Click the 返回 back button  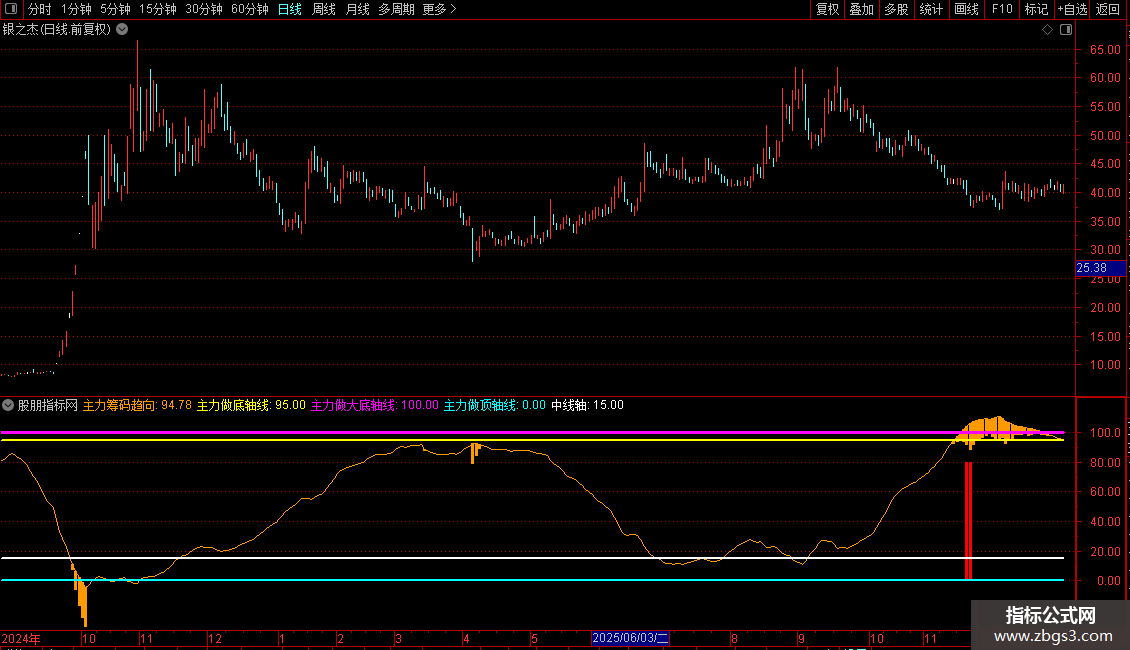[1108, 10]
